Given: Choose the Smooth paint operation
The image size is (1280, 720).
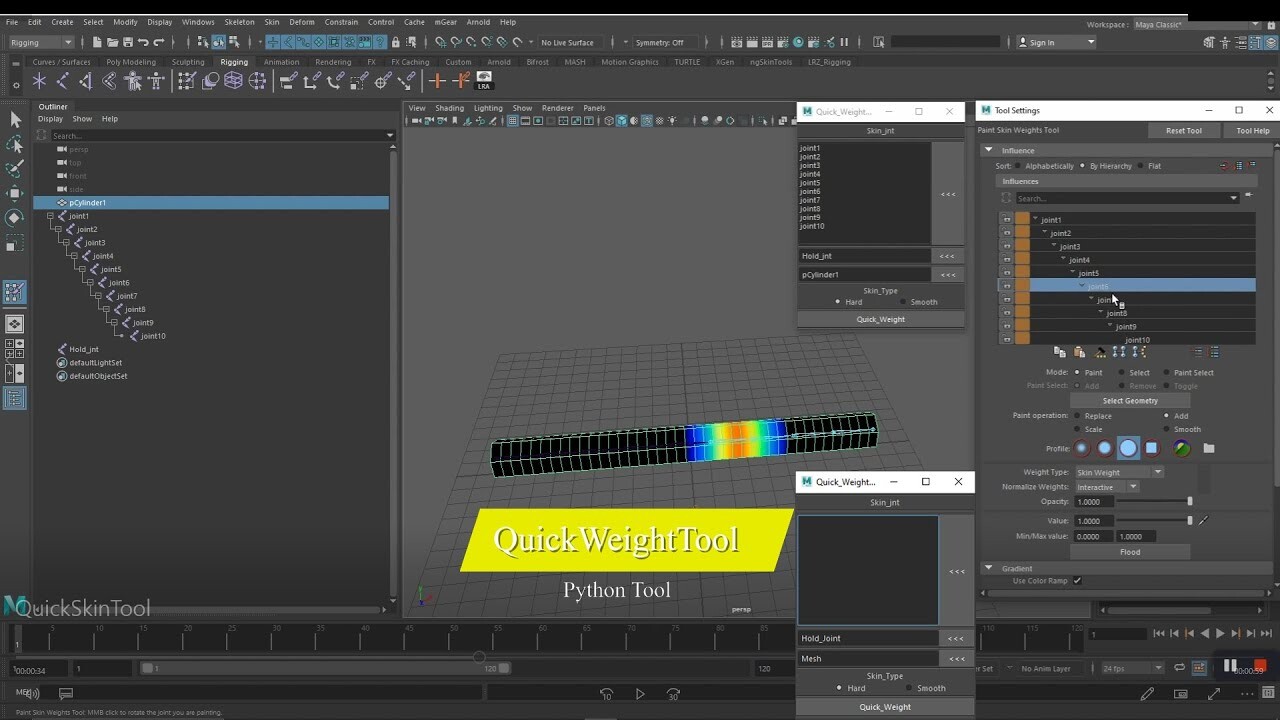Looking at the screenshot, I should pos(1166,429).
